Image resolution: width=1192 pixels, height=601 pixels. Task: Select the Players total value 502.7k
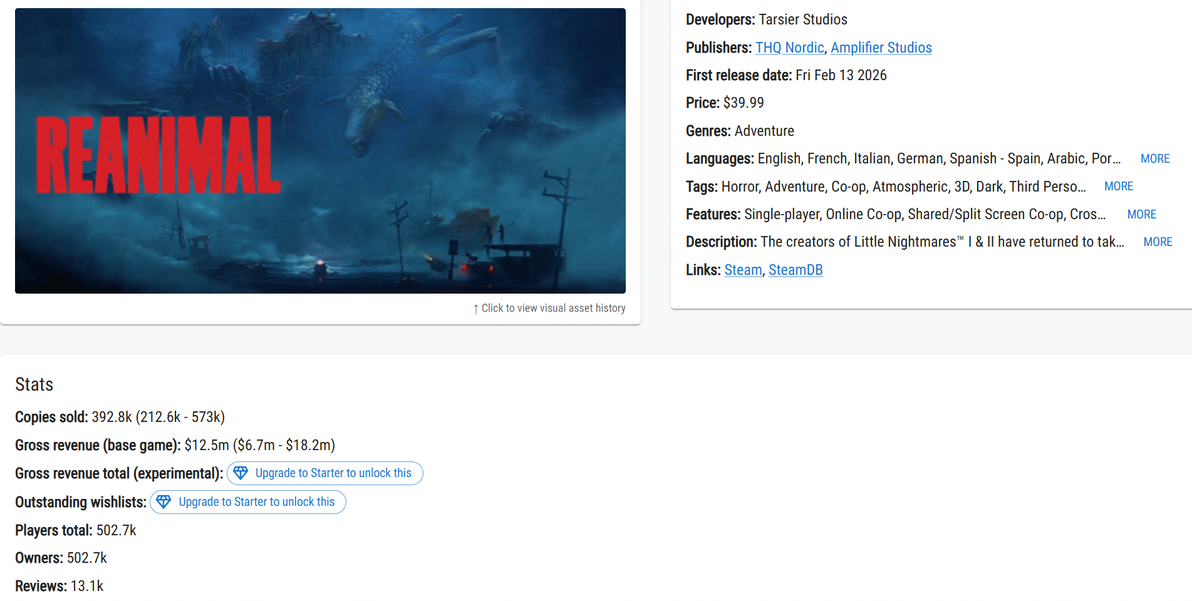click(x=116, y=530)
